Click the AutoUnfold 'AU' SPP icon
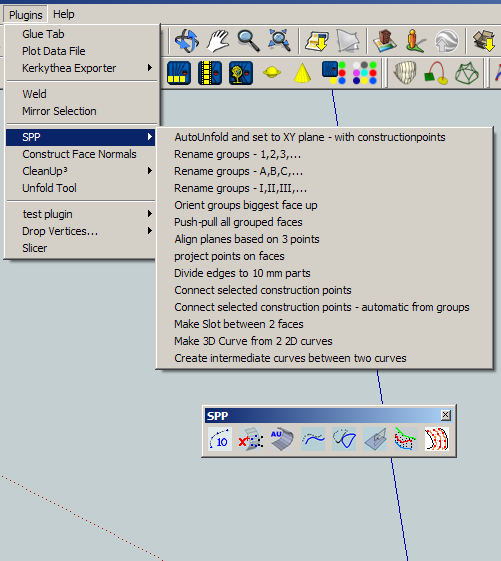This screenshot has height=561, width=501. 282,439
